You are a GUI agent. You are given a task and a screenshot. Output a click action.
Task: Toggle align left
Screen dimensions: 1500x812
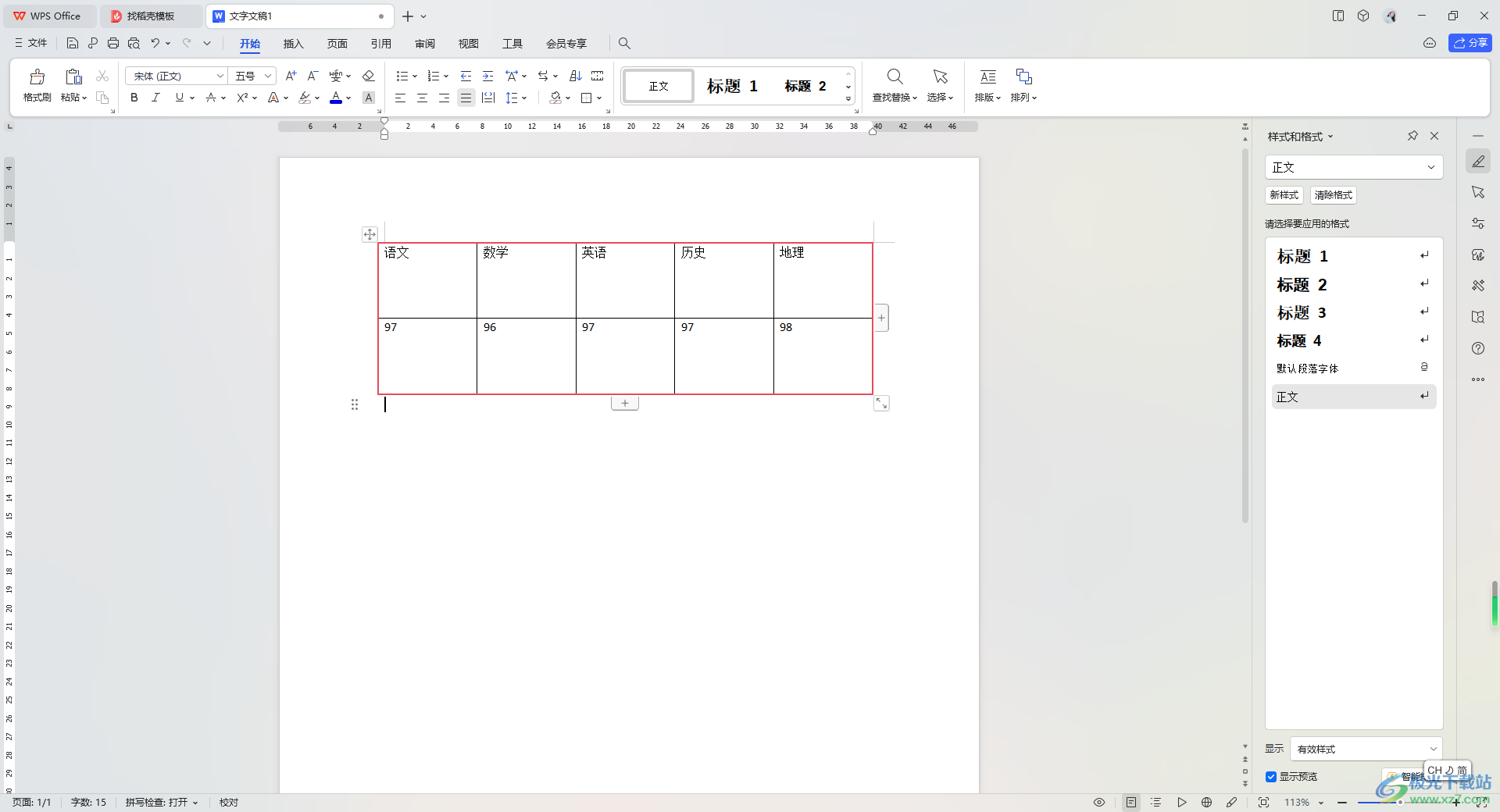coord(400,98)
